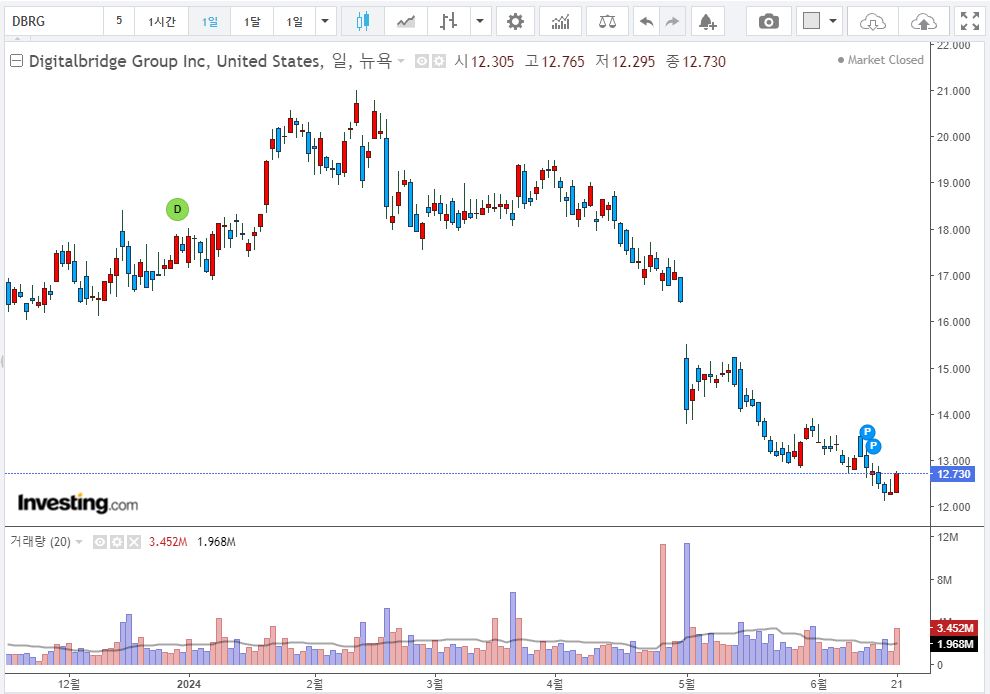Save chart layout with cloud upload icon
This screenshot has width=990, height=694.
924,21
